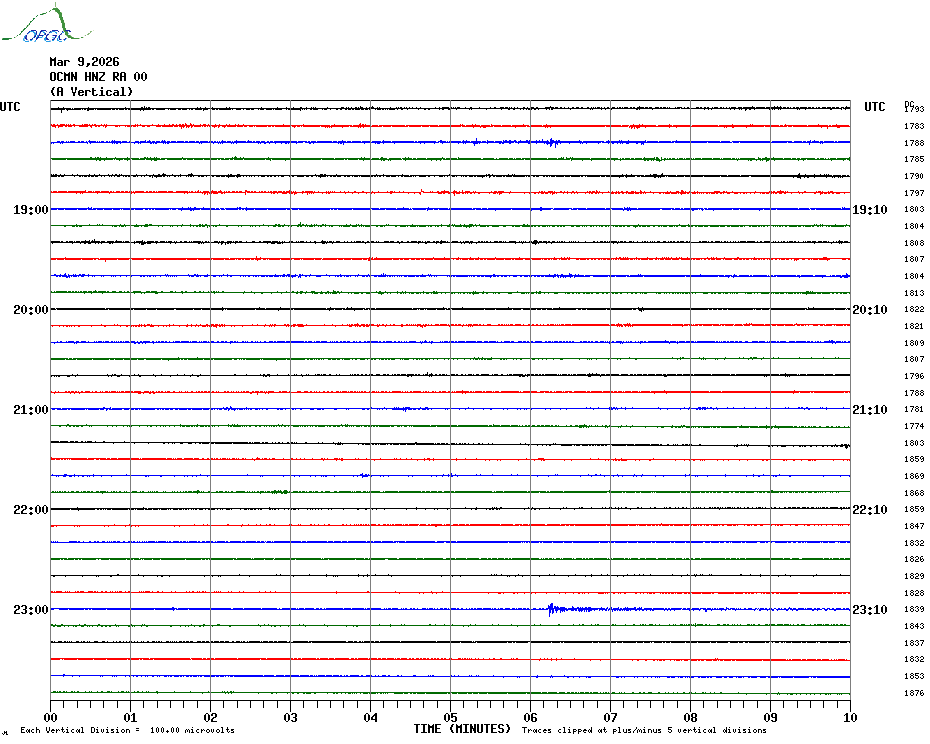
Task: Click the 05 minute tick label
Action: click(x=450, y=717)
